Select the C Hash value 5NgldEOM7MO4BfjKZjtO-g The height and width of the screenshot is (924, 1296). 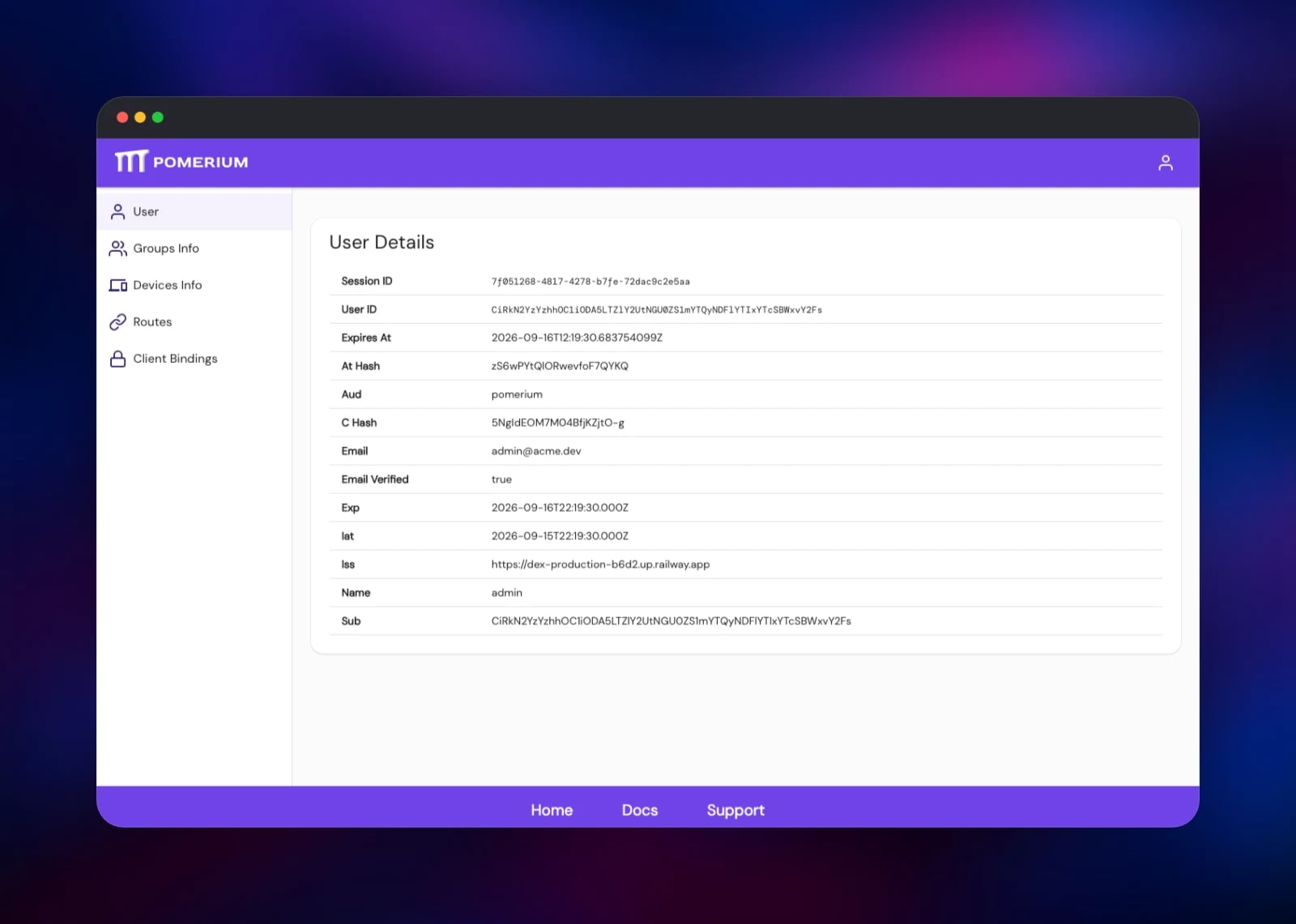click(558, 423)
